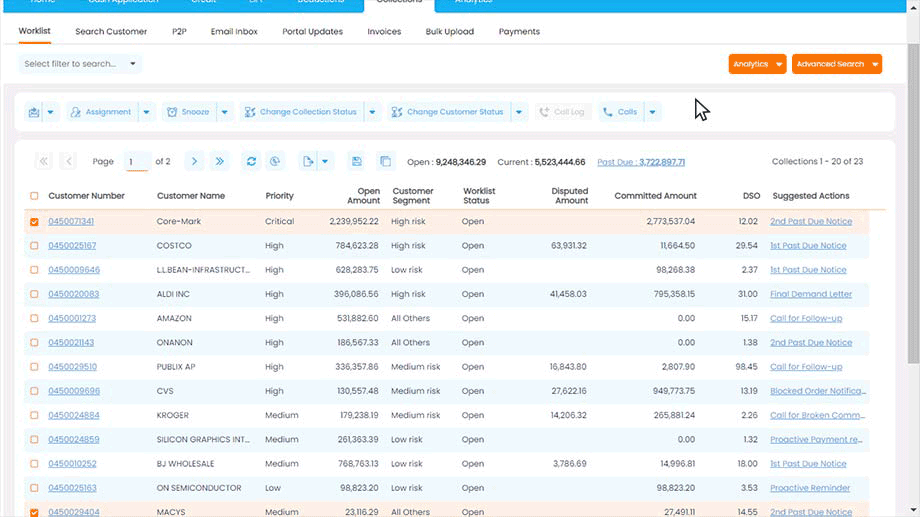Switch to the Email Inbox tab
The width and height of the screenshot is (920, 517).
point(234,32)
